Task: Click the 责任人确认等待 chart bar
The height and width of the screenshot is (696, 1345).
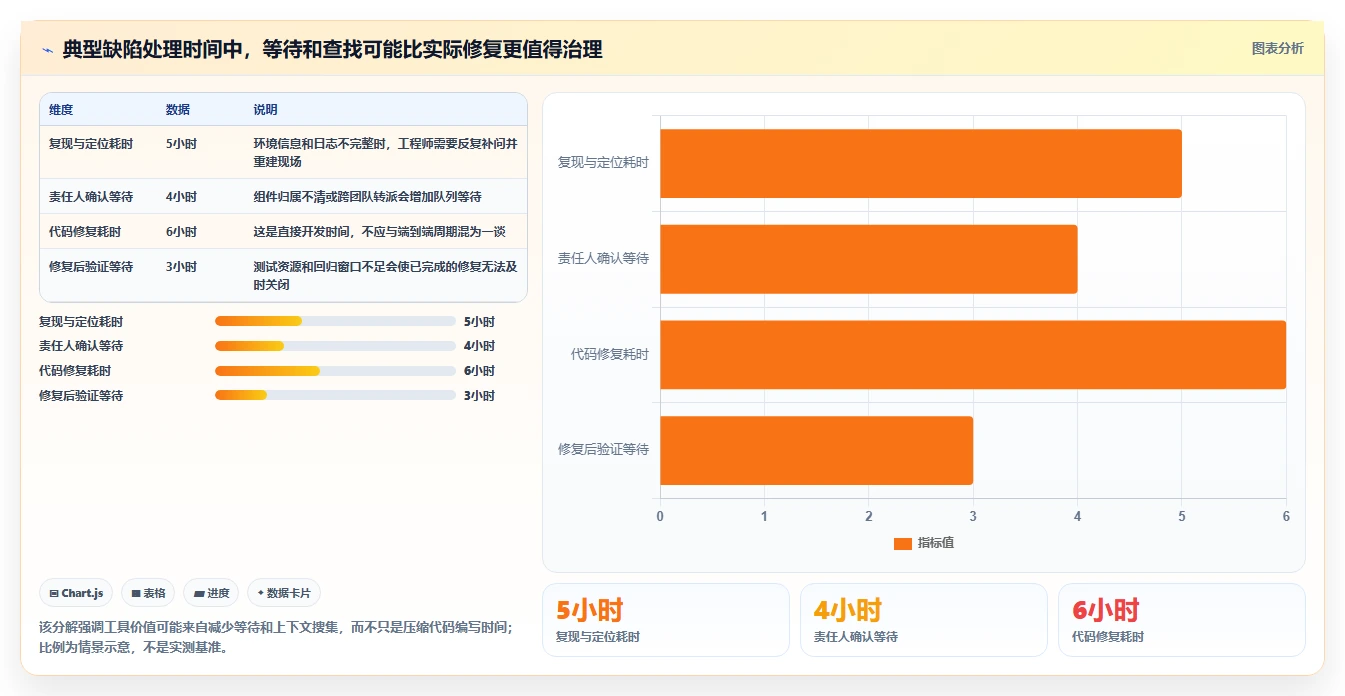Action: click(x=868, y=259)
